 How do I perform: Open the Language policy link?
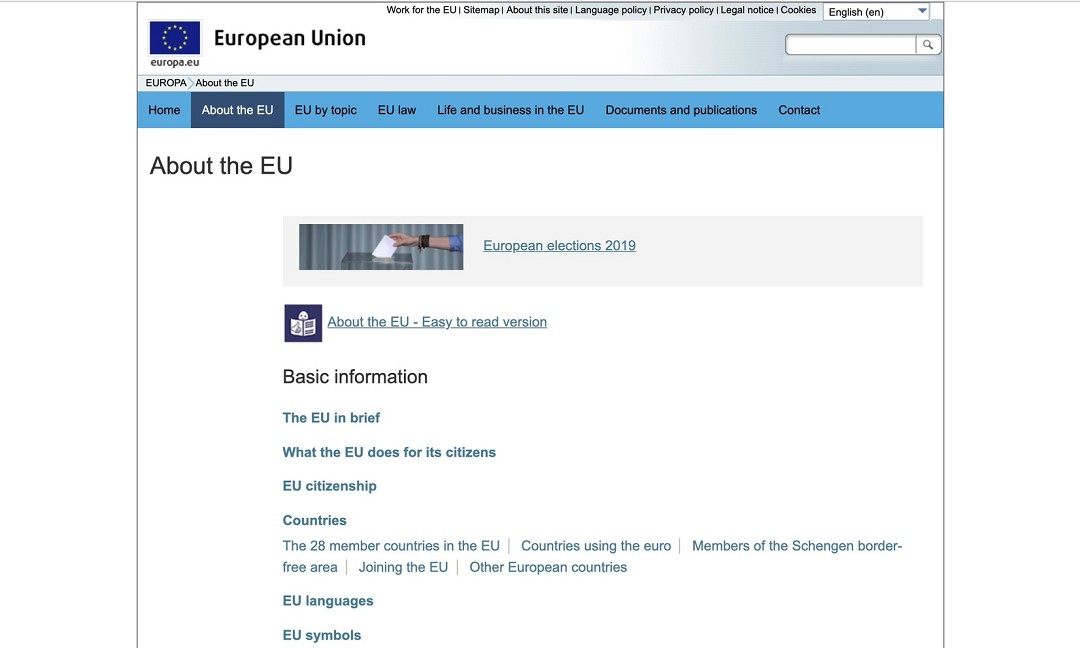click(x=611, y=10)
